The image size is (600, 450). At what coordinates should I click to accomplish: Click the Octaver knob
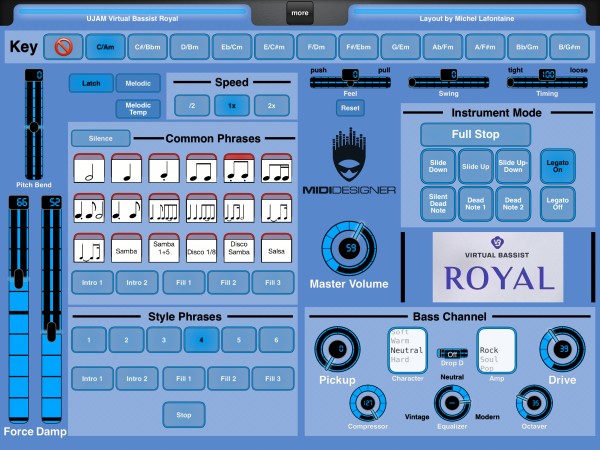(534, 403)
